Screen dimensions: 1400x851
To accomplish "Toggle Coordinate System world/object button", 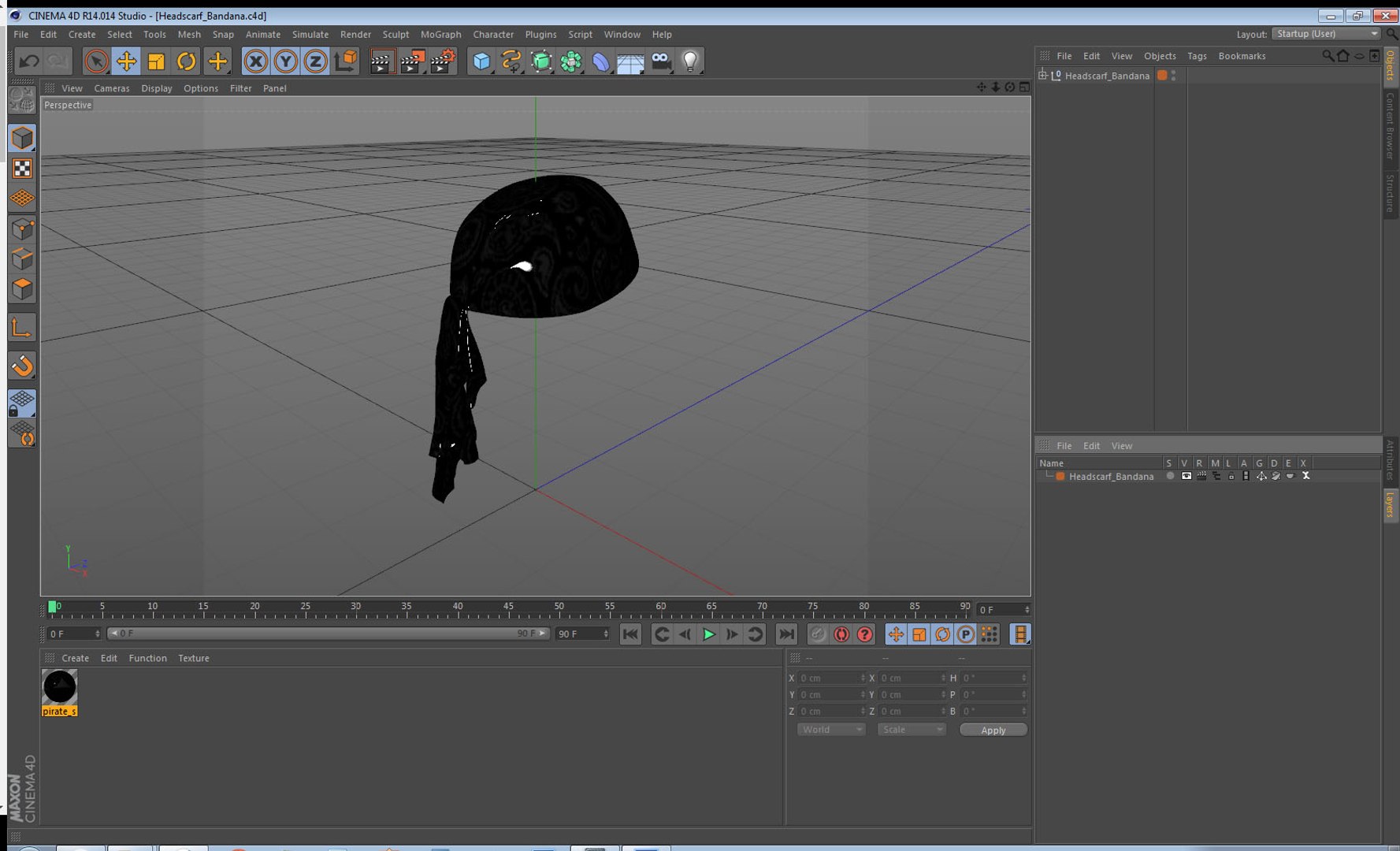I will tap(345, 61).
